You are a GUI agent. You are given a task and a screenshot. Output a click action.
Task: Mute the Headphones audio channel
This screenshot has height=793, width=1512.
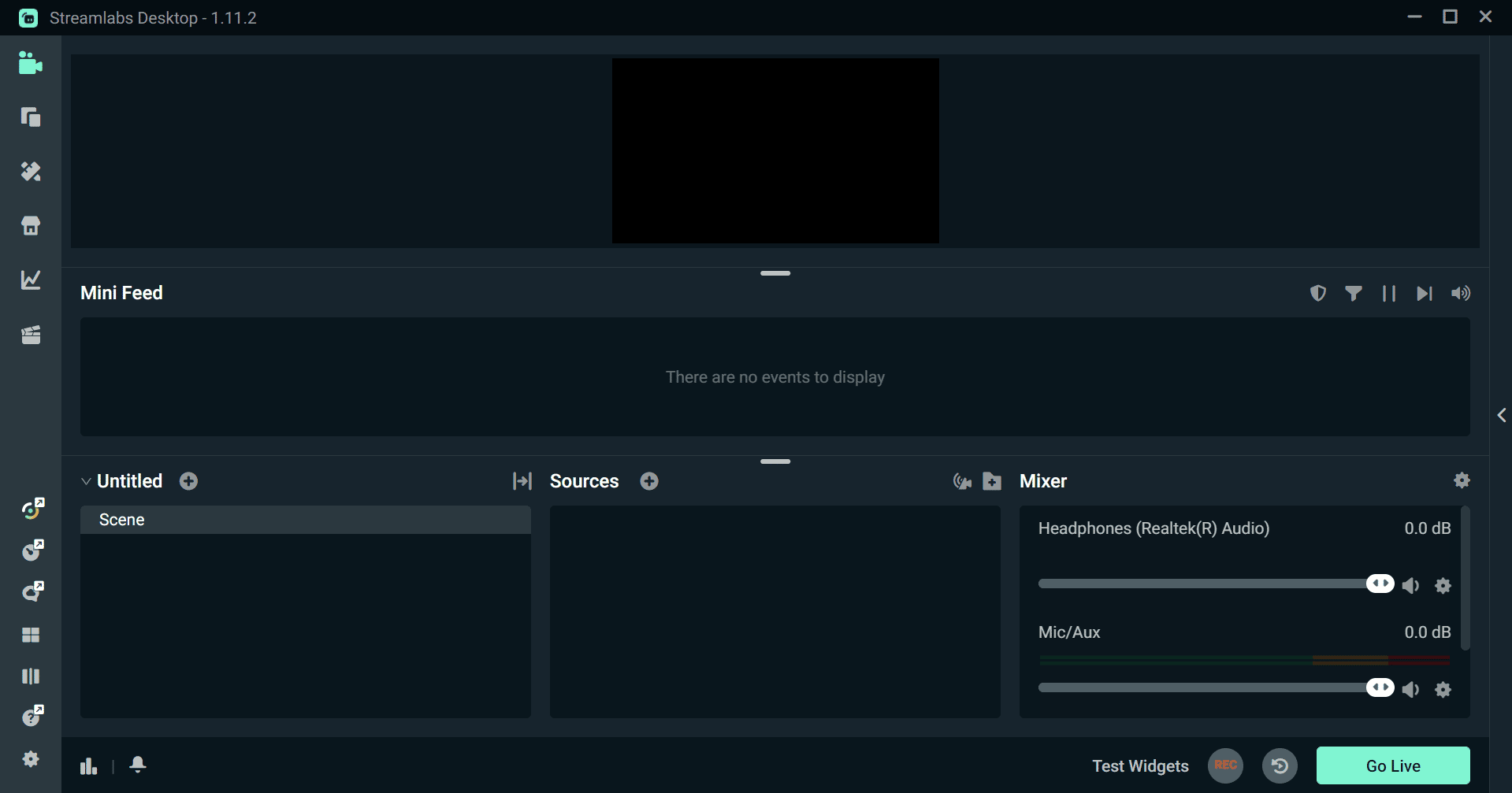[x=1410, y=585]
